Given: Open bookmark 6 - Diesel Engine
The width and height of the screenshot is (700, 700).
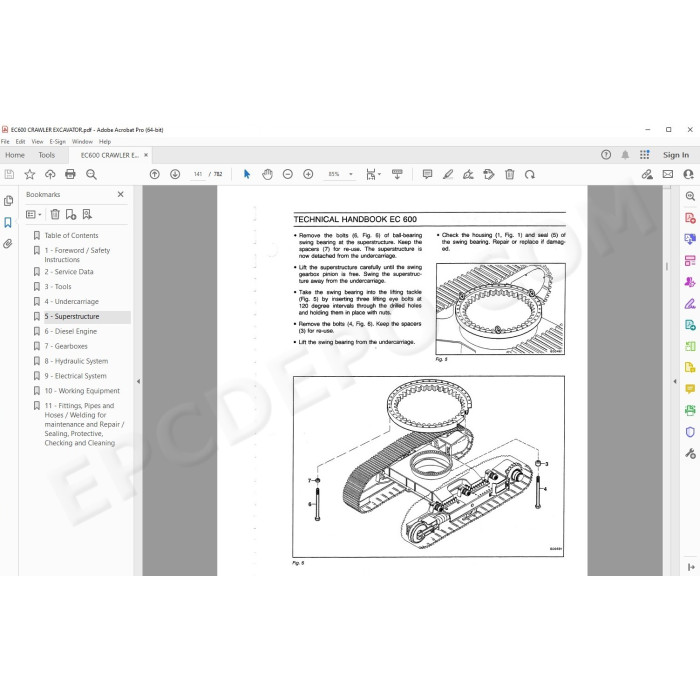Looking at the screenshot, I should click(71, 331).
